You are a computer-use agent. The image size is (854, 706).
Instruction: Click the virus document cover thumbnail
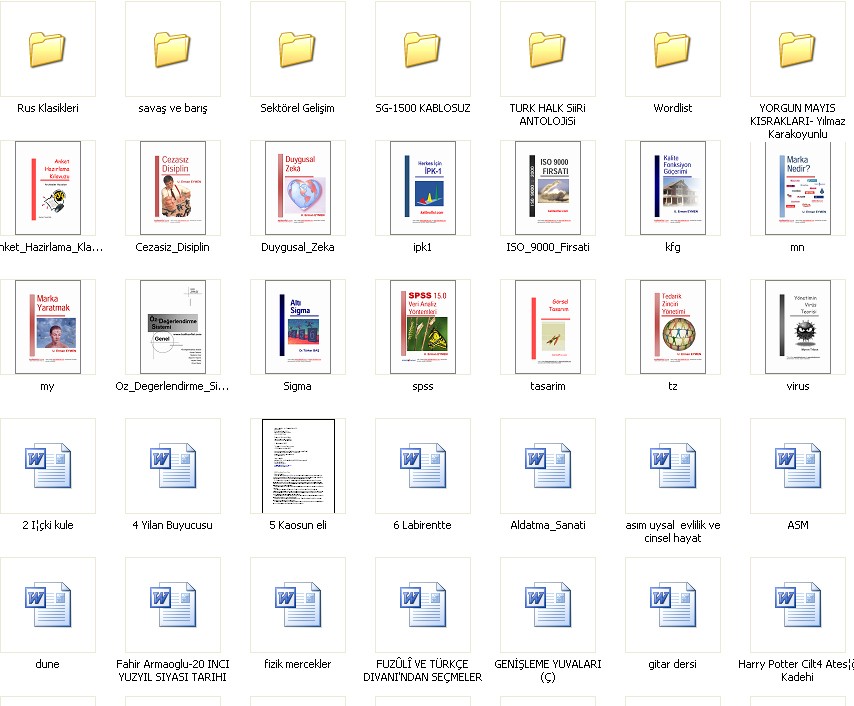pyautogui.click(x=798, y=327)
